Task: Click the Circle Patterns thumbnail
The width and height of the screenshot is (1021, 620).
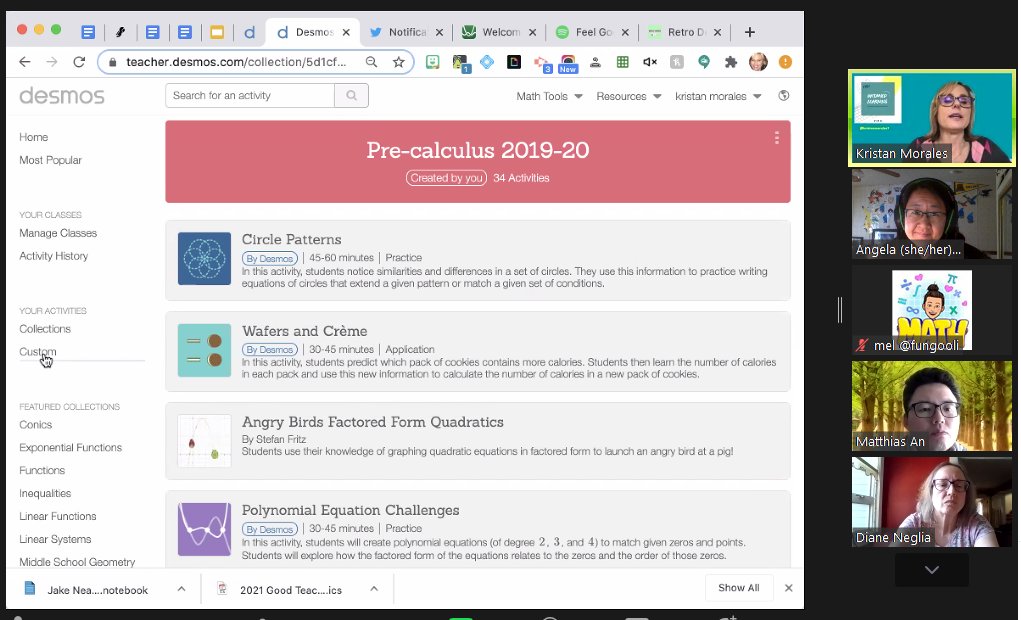Action: point(204,259)
